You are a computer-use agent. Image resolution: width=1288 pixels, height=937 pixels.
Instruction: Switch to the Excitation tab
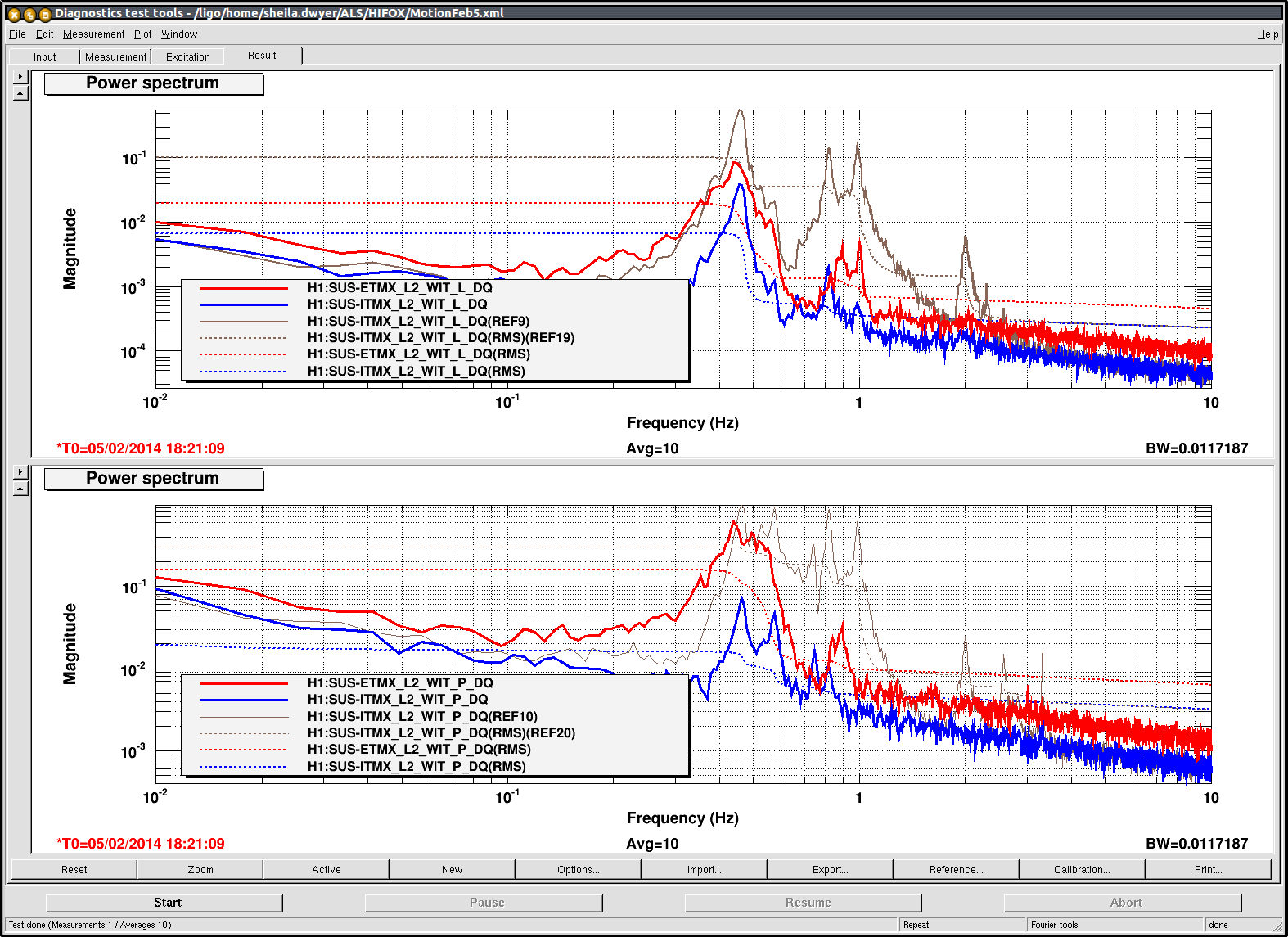point(187,56)
